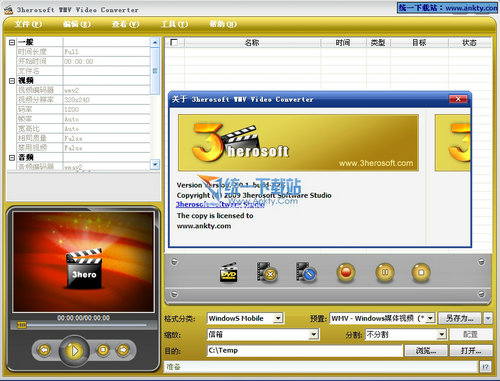Image resolution: width=500 pixels, height=381 pixels.
Task: Click the 3herosoft app icon in title bar
Action: point(8,10)
